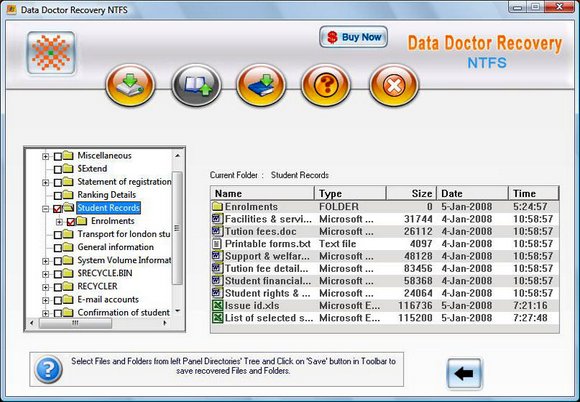Viewport: 580px width, 402px height.
Task: Collapse the Student Records tree node
Action: tap(45, 209)
